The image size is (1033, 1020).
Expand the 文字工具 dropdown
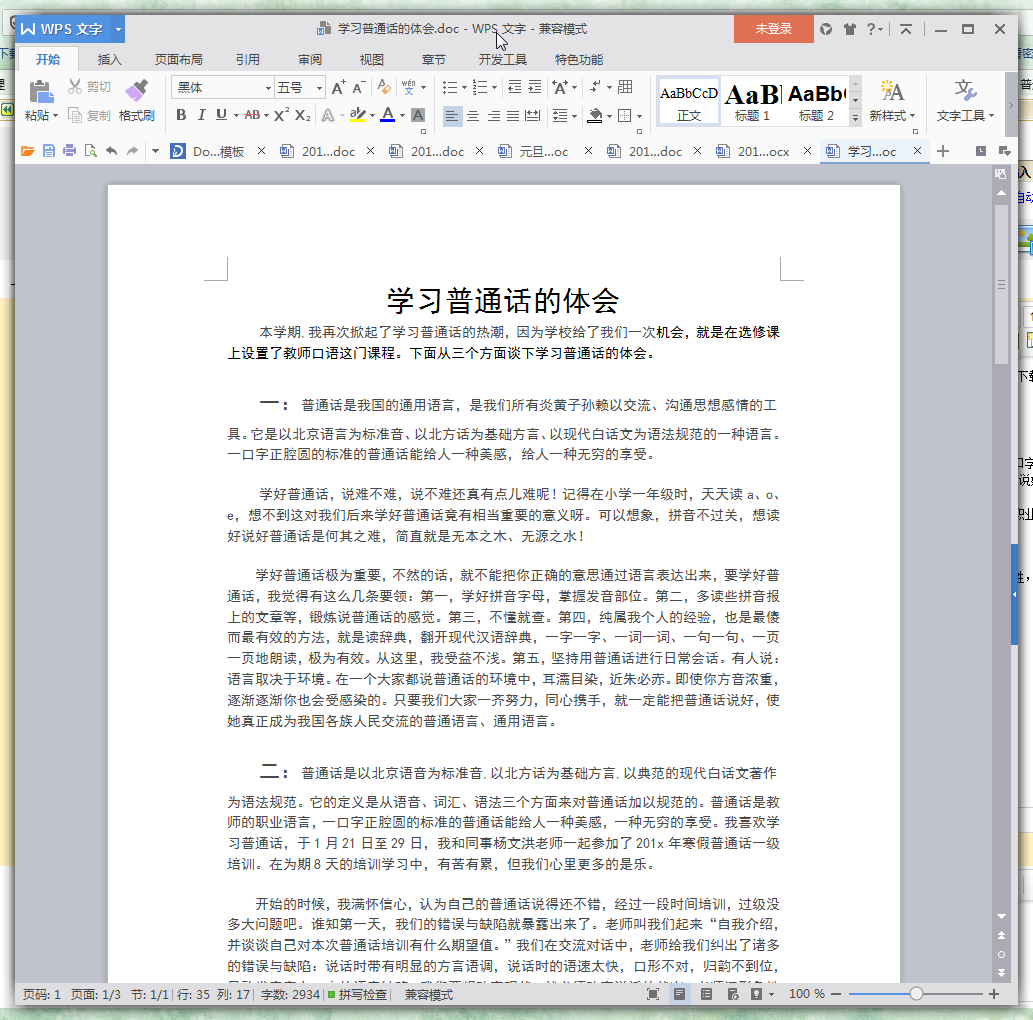click(x=965, y=116)
